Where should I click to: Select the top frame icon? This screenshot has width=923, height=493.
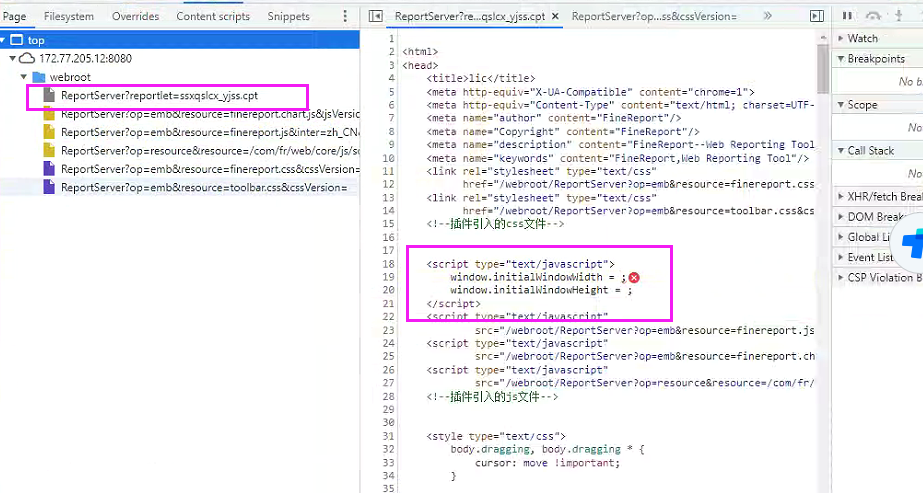17,40
